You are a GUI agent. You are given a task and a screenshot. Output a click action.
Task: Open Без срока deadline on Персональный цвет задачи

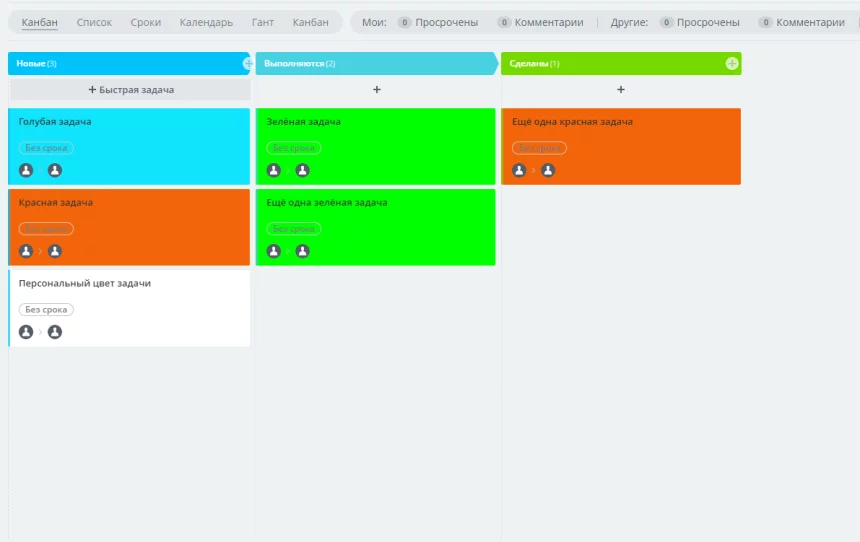pyautogui.click(x=46, y=309)
